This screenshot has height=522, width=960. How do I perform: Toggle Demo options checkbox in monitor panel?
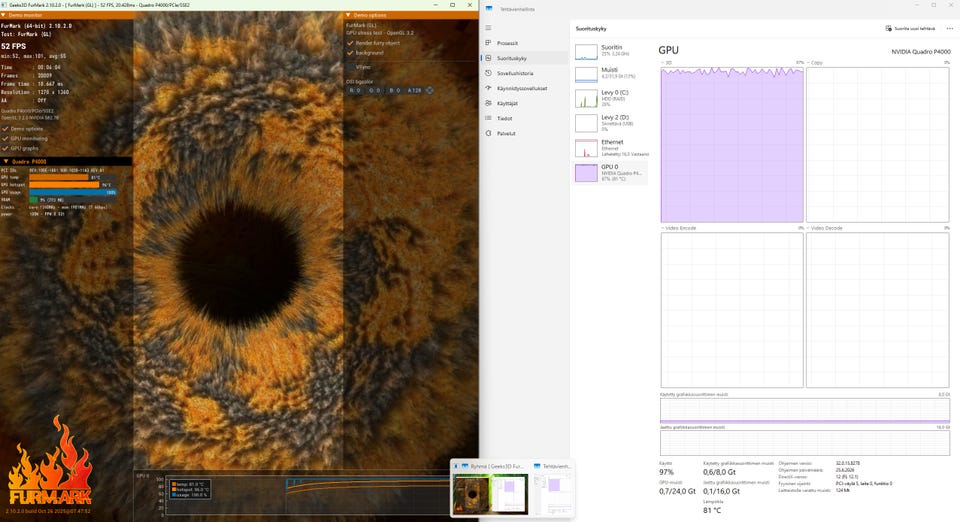(6, 129)
